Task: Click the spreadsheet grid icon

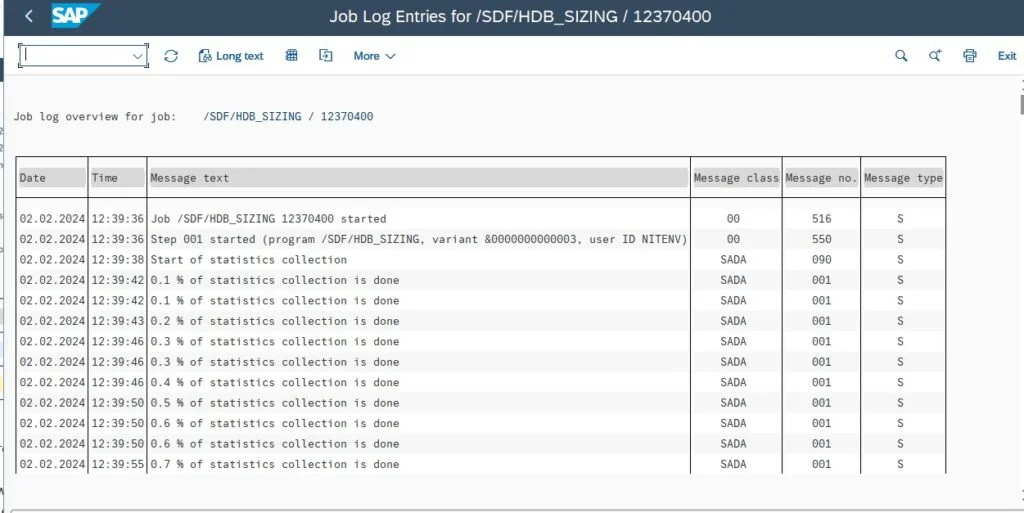Action: coord(292,55)
